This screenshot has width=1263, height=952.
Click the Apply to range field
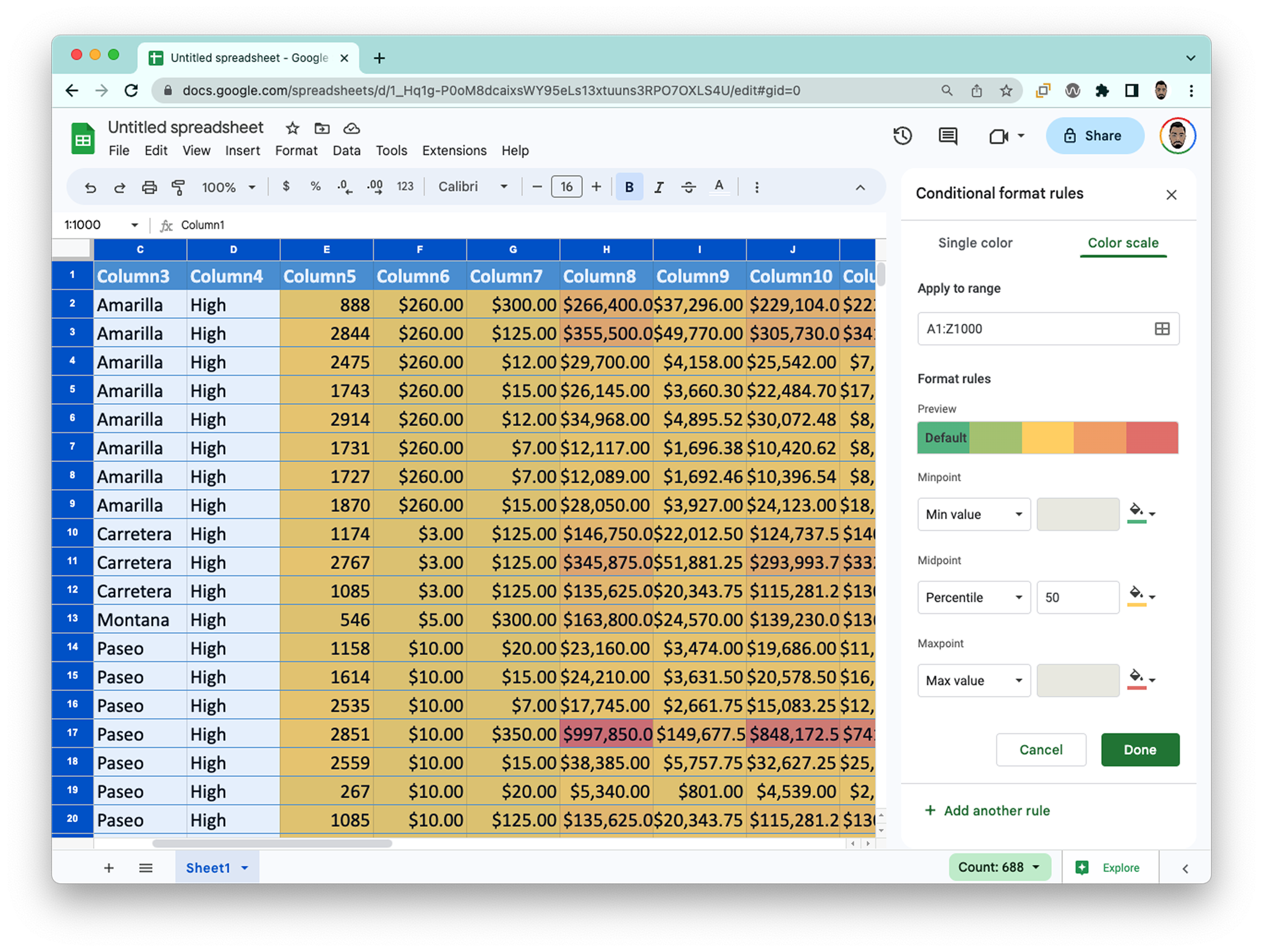[1034, 329]
